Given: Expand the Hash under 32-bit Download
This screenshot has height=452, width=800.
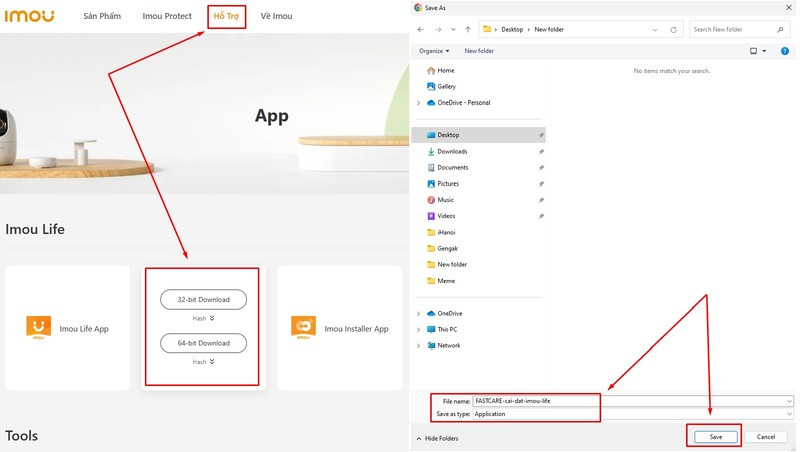Looking at the screenshot, I should click(x=204, y=318).
